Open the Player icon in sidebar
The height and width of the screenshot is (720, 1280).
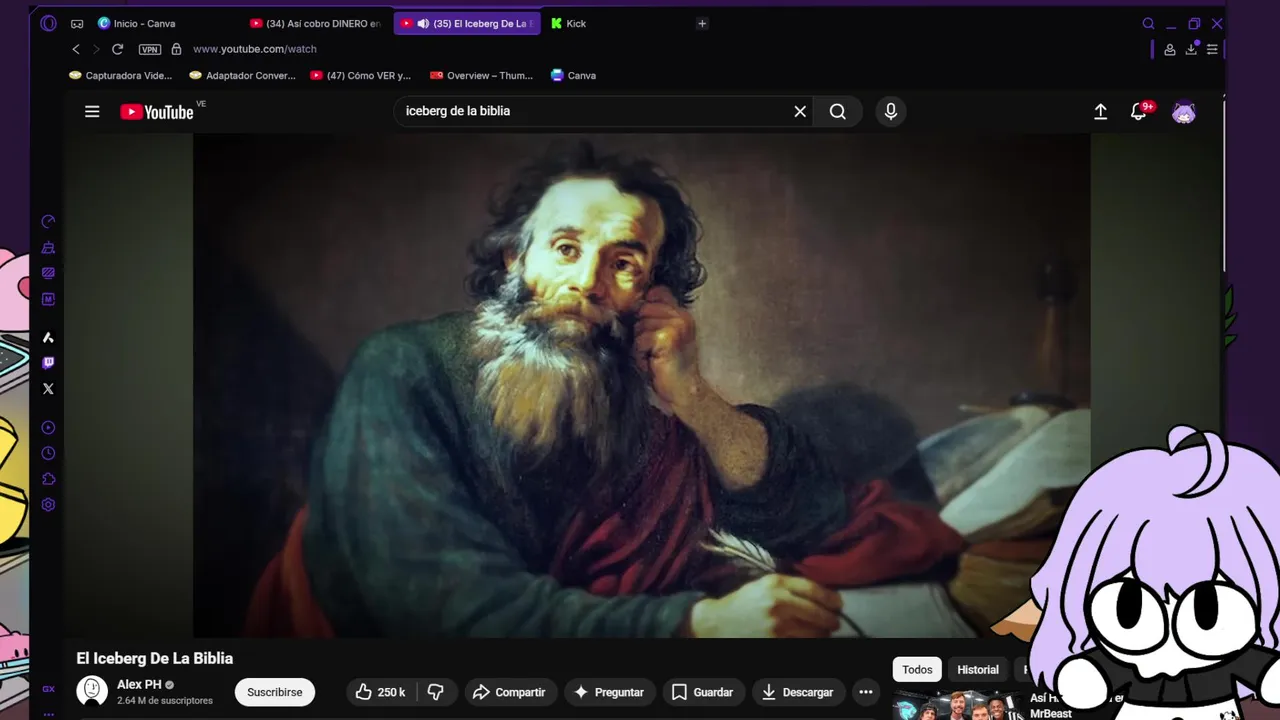(x=48, y=428)
